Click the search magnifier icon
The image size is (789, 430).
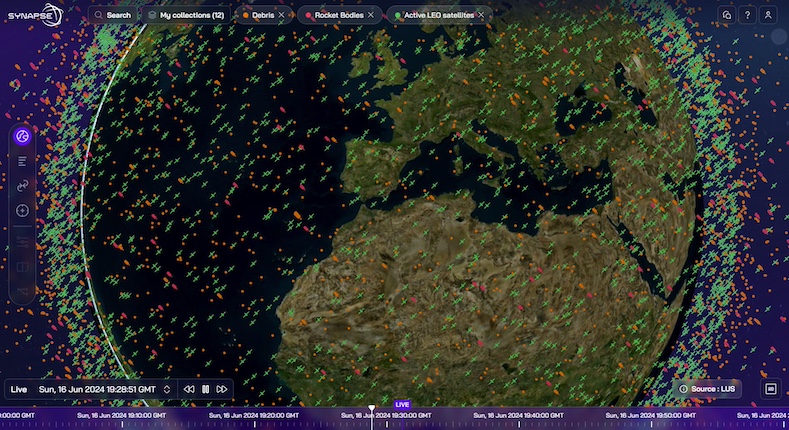(x=99, y=15)
